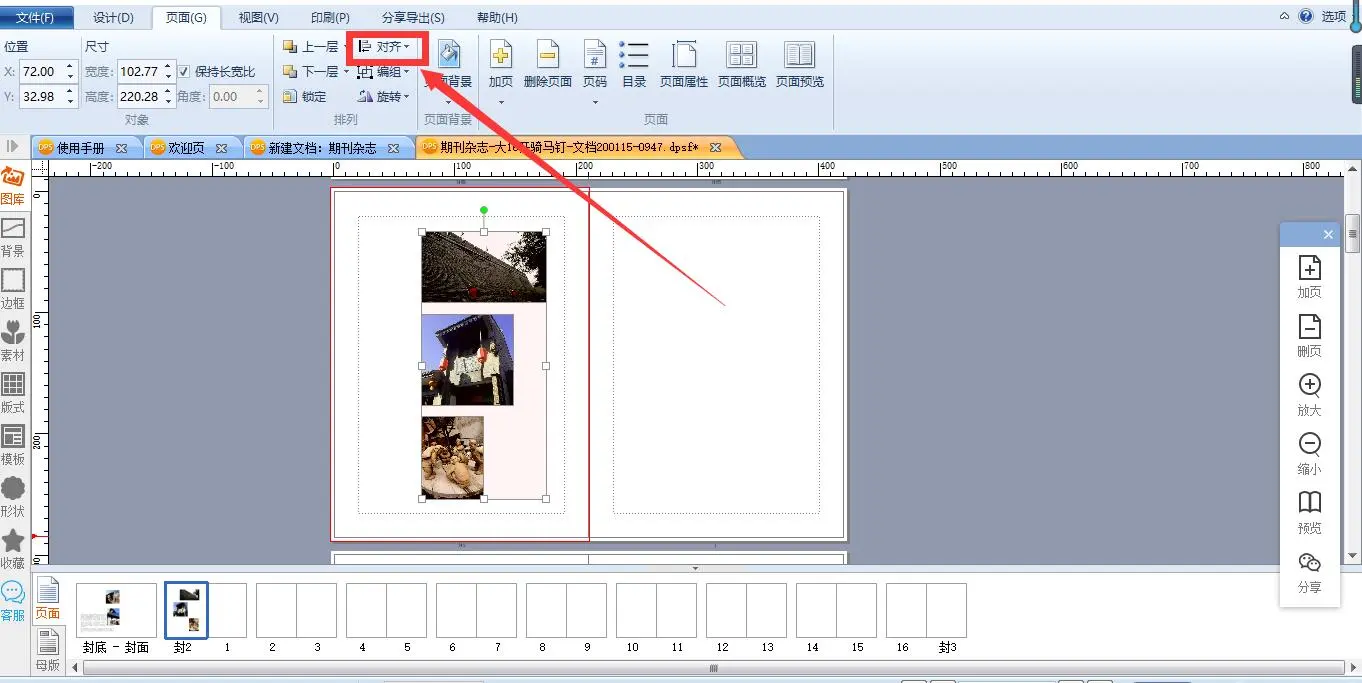Open the 客服 customer service chat

coord(13,602)
